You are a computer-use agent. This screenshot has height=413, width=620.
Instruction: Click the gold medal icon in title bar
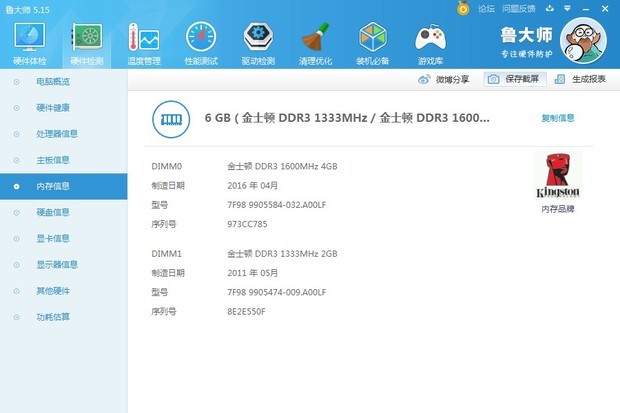click(x=463, y=8)
